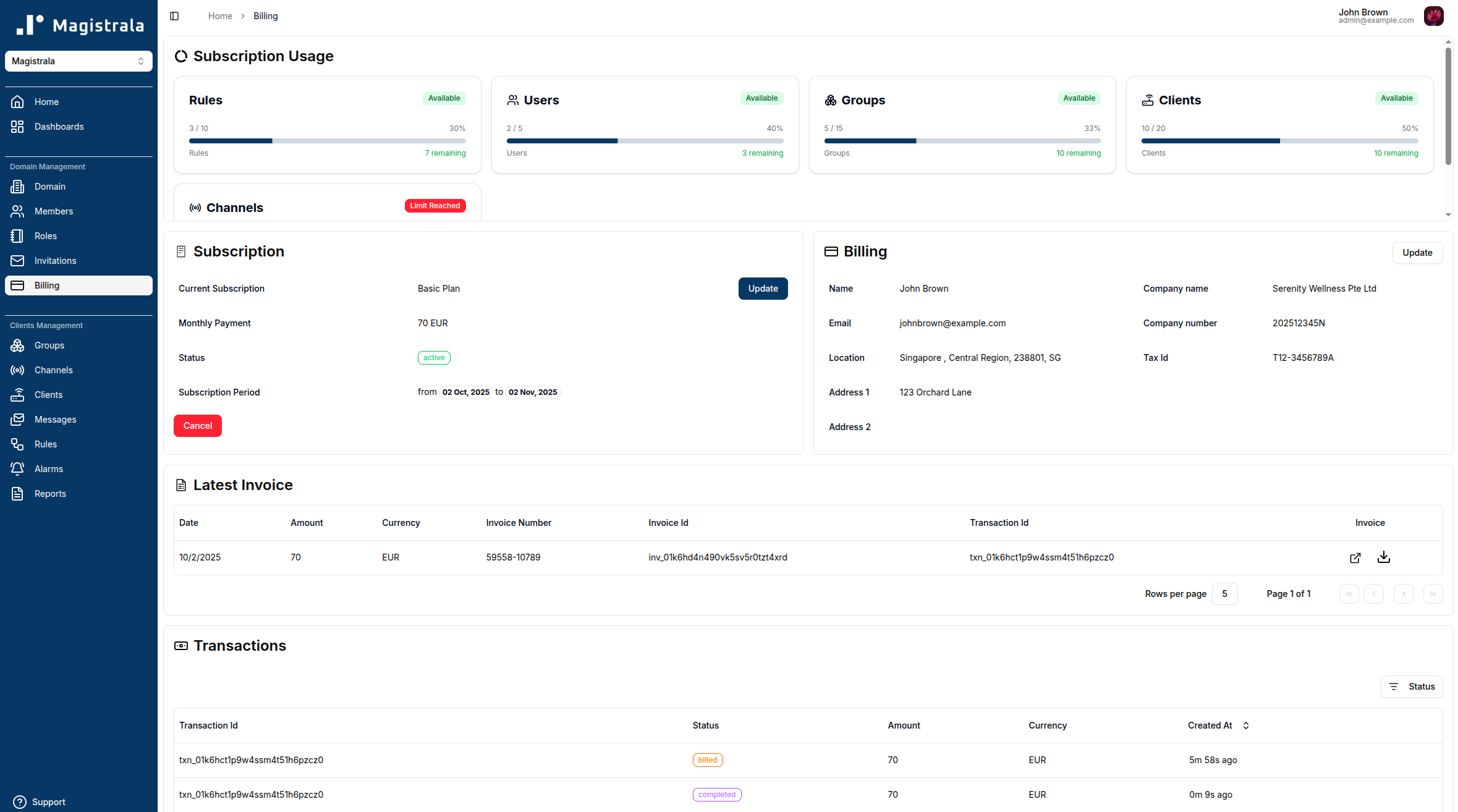Open the Channels section under Clients Management
This screenshot has height=812, width=1458.
pos(53,370)
